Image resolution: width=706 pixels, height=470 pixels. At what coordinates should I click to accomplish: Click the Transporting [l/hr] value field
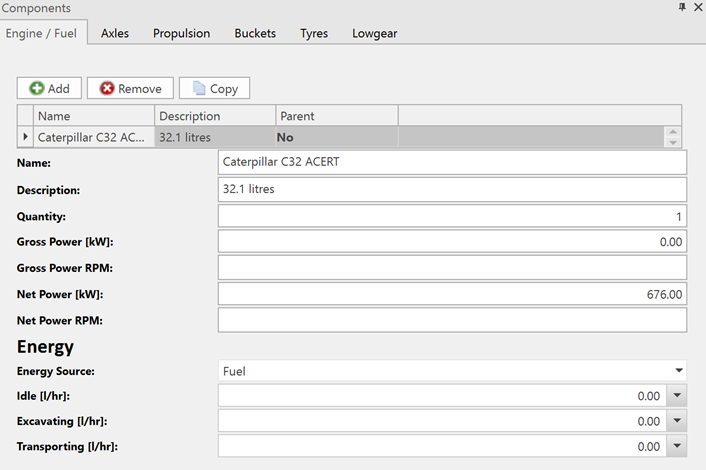442,446
